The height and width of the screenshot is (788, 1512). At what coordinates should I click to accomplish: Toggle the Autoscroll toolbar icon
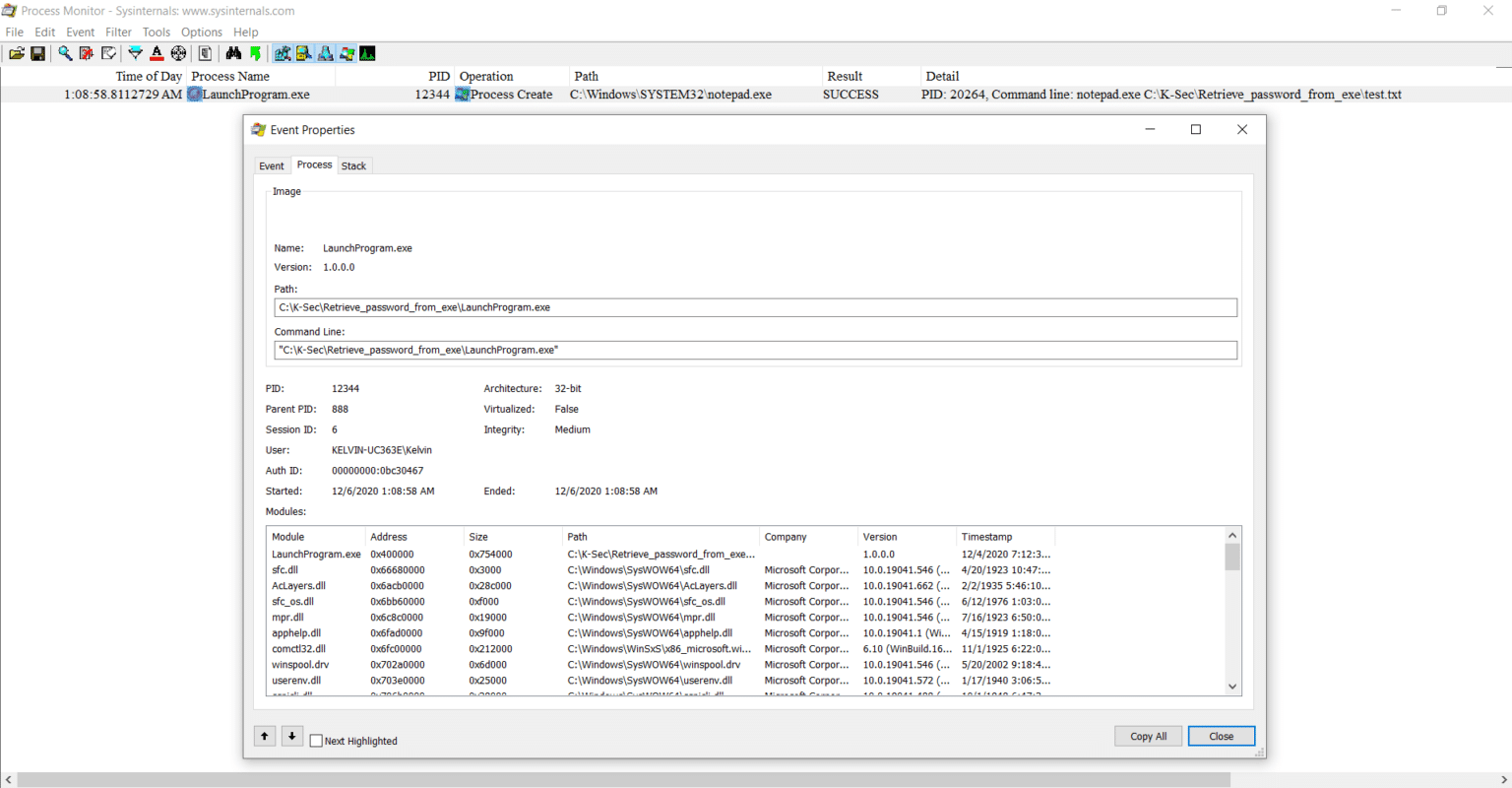pos(86,53)
